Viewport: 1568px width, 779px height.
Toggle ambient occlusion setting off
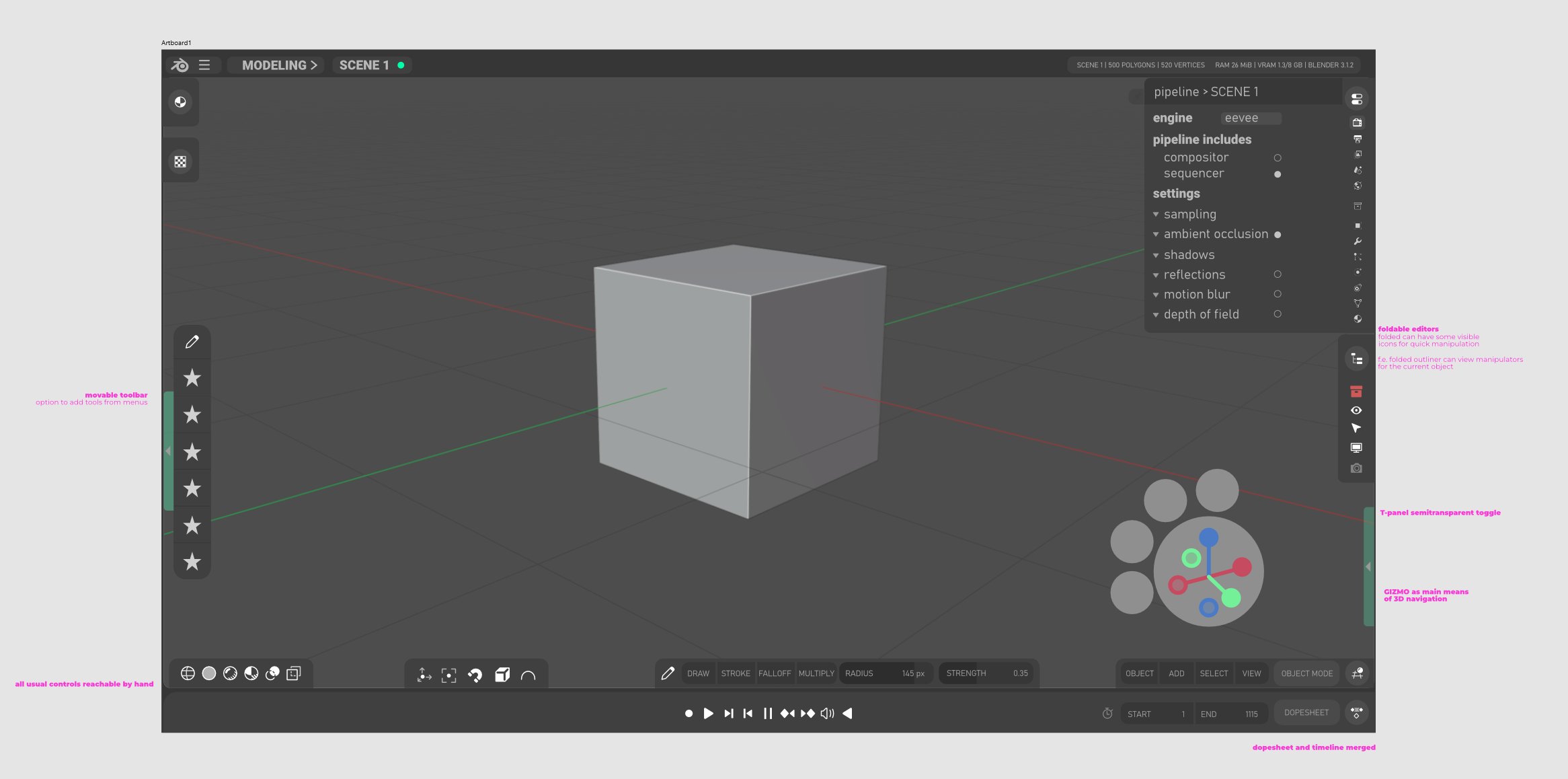pos(1278,235)
